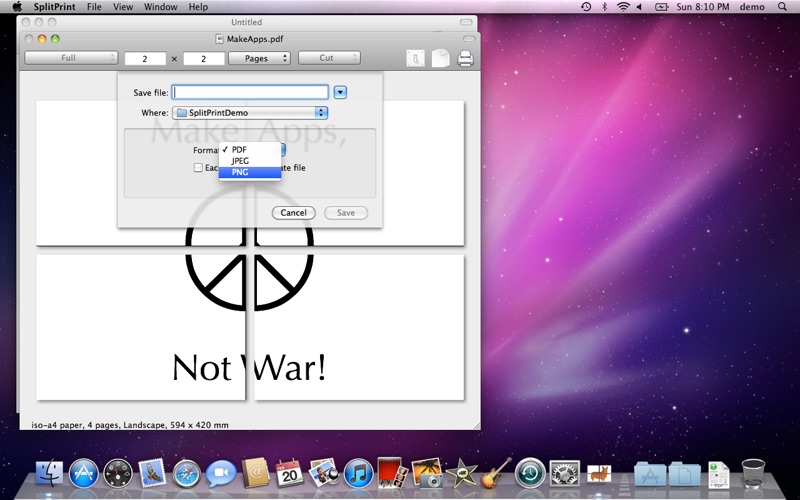800x500 pixels.
Task: Toggle toolbar pill button of Untitled window
Action: click(x=466, y=22)
